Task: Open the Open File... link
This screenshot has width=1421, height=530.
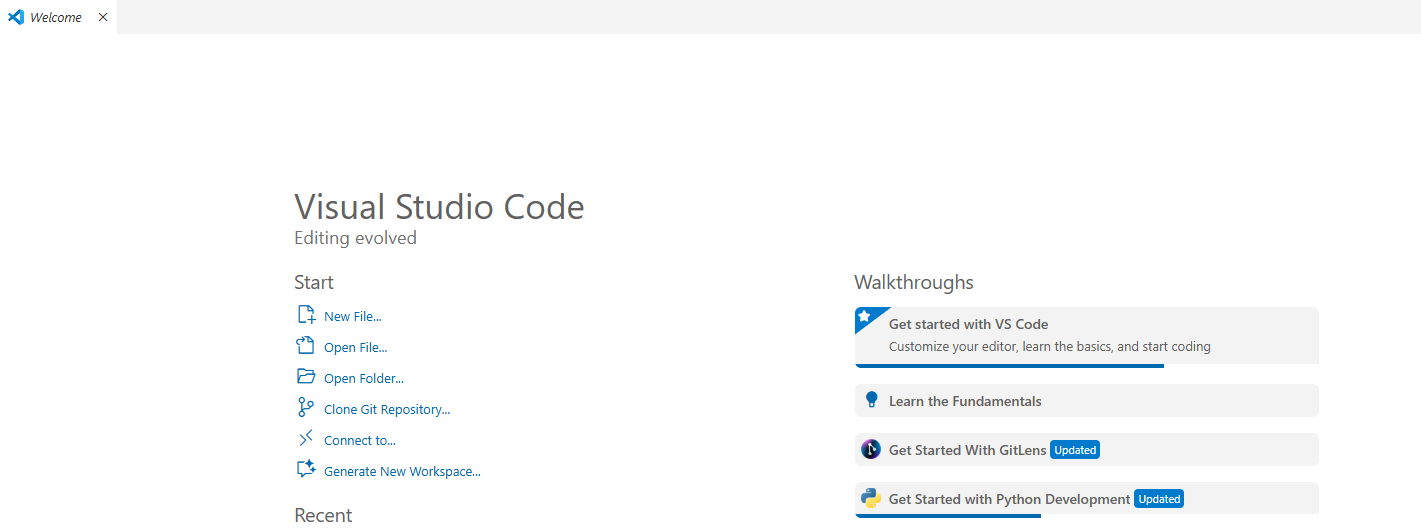Action: pyautogui.click(x=355, y=347)
